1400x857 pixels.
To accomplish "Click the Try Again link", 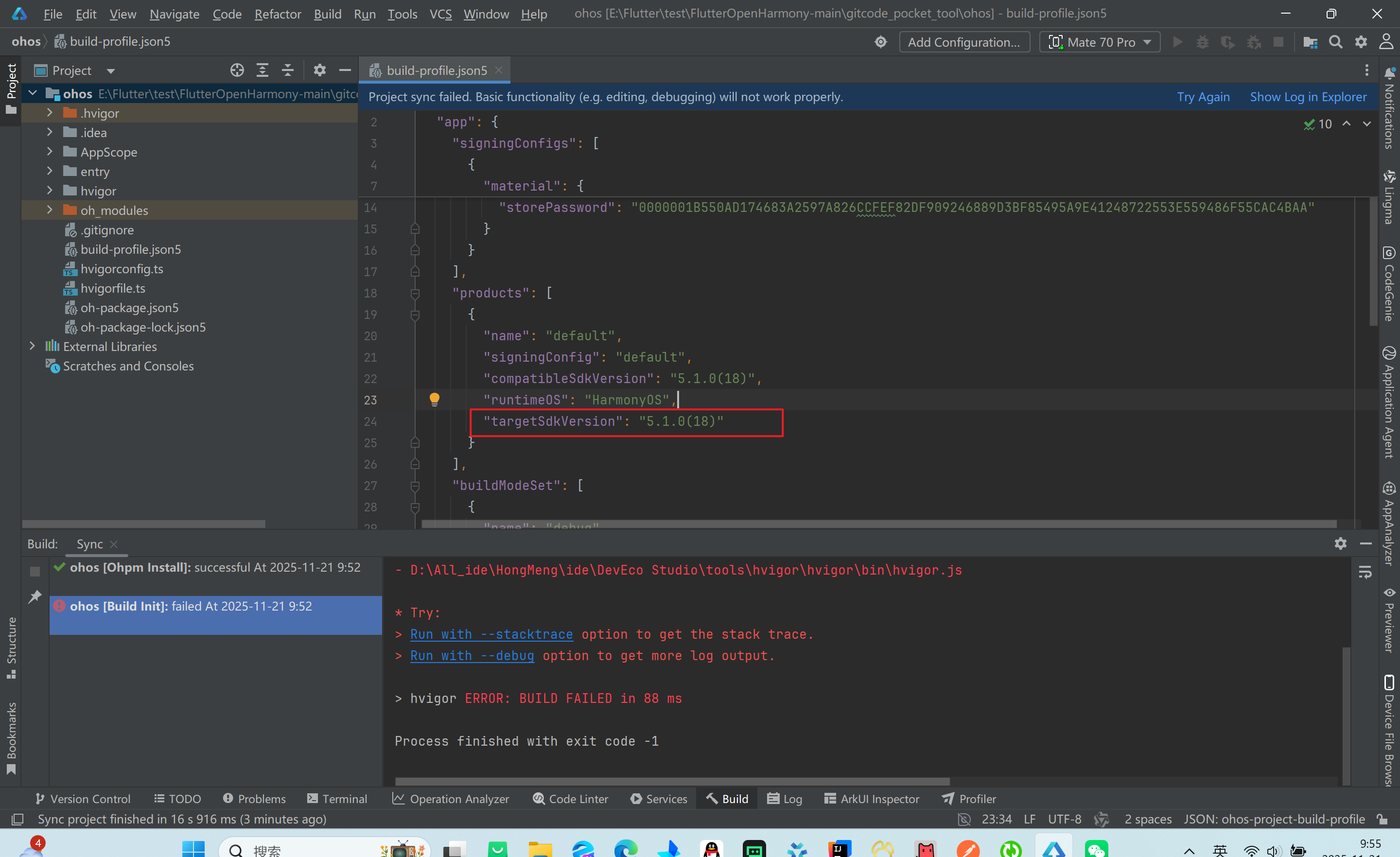I will pos(1203,97).
